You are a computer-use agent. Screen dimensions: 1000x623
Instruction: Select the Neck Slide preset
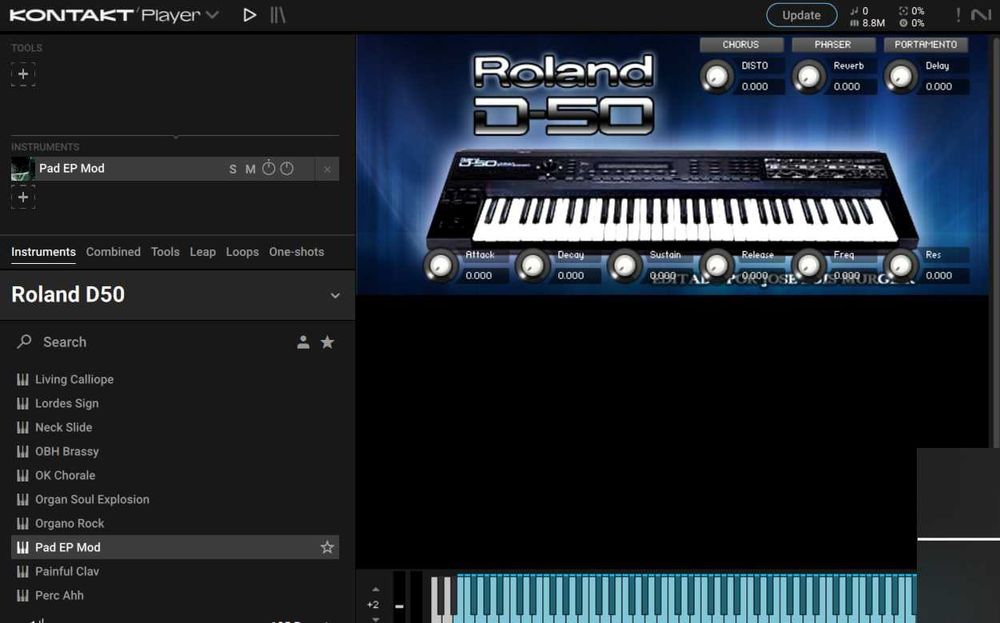[x=175, y=427]
